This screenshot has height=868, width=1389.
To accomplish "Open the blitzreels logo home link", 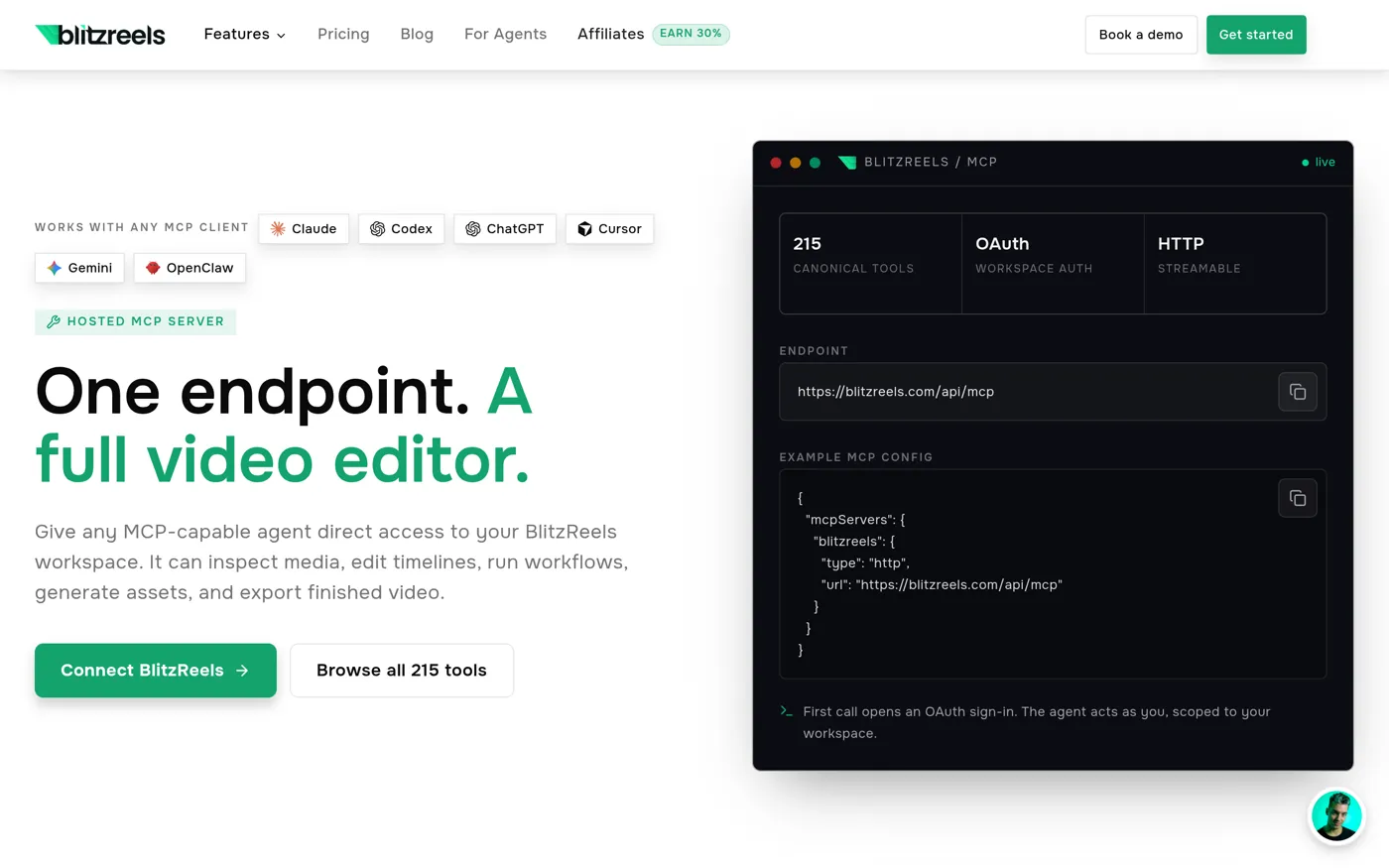I will click(100, 35).
